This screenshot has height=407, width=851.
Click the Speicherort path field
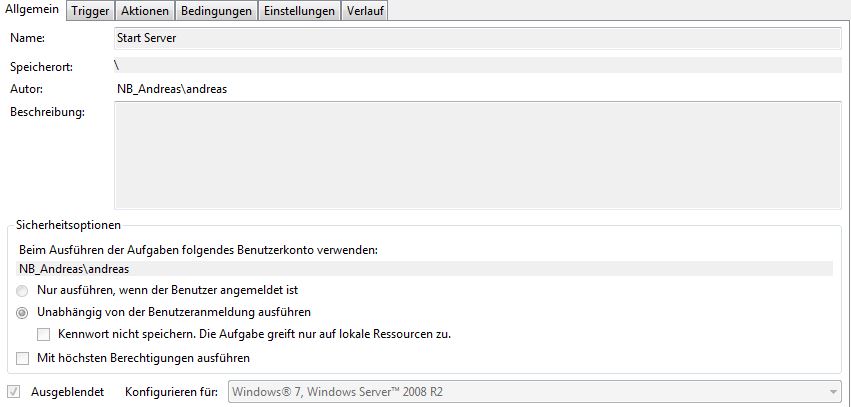coord(478,65)
